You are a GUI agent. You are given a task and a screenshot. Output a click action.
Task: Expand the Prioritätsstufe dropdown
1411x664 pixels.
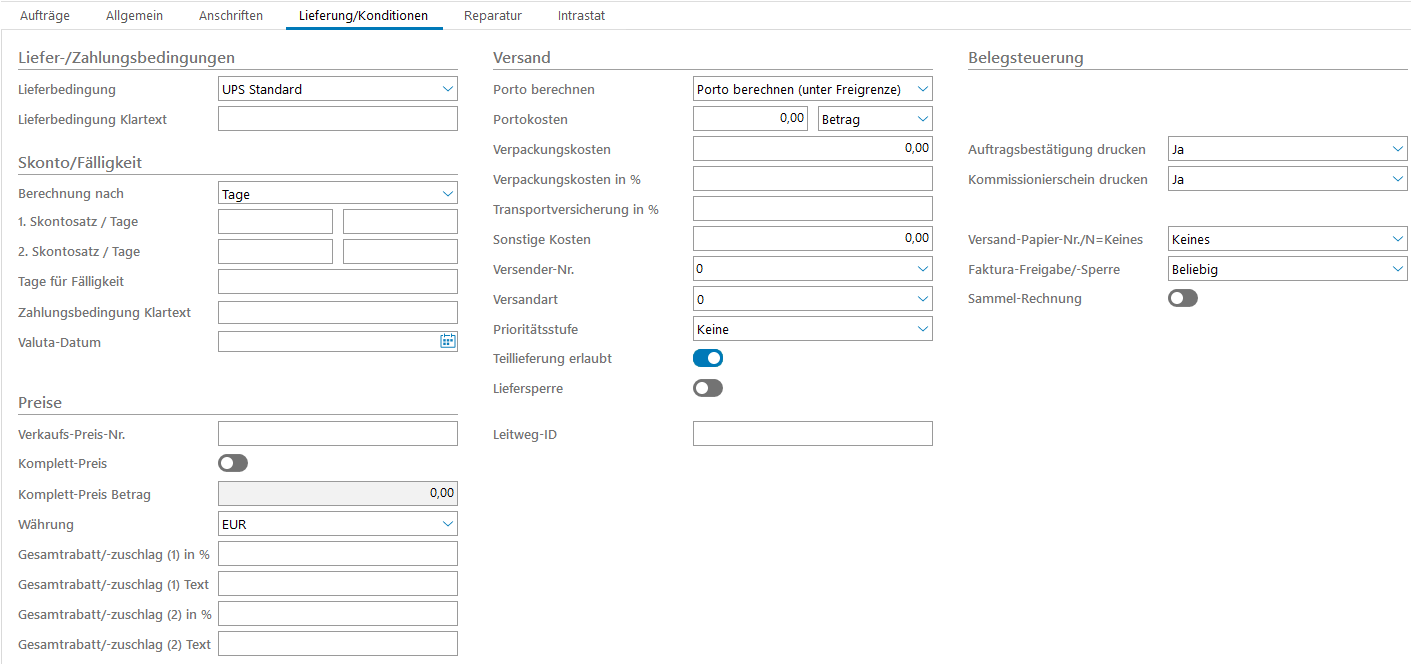click(x=922, y=329)
